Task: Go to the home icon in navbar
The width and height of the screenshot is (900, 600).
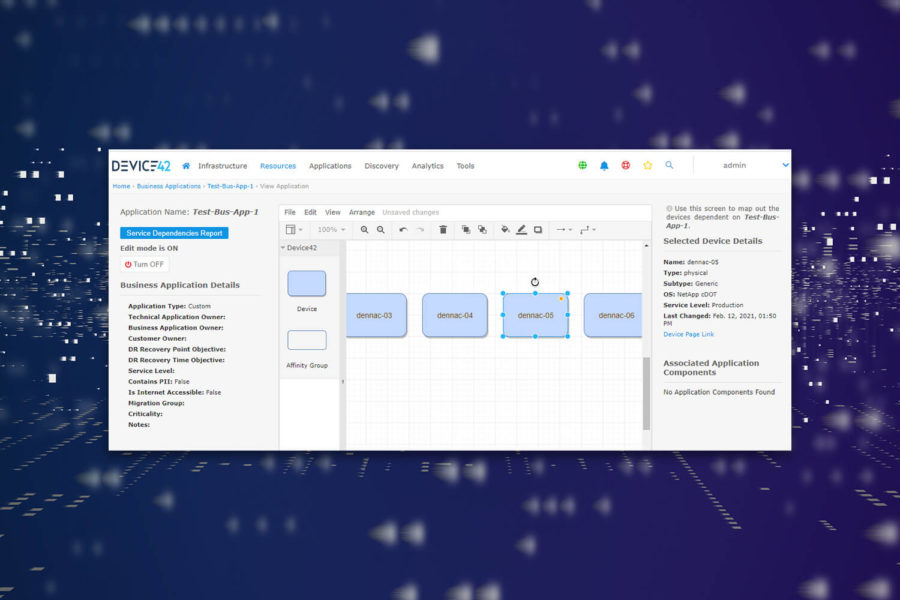Action: tap(186, 166)
